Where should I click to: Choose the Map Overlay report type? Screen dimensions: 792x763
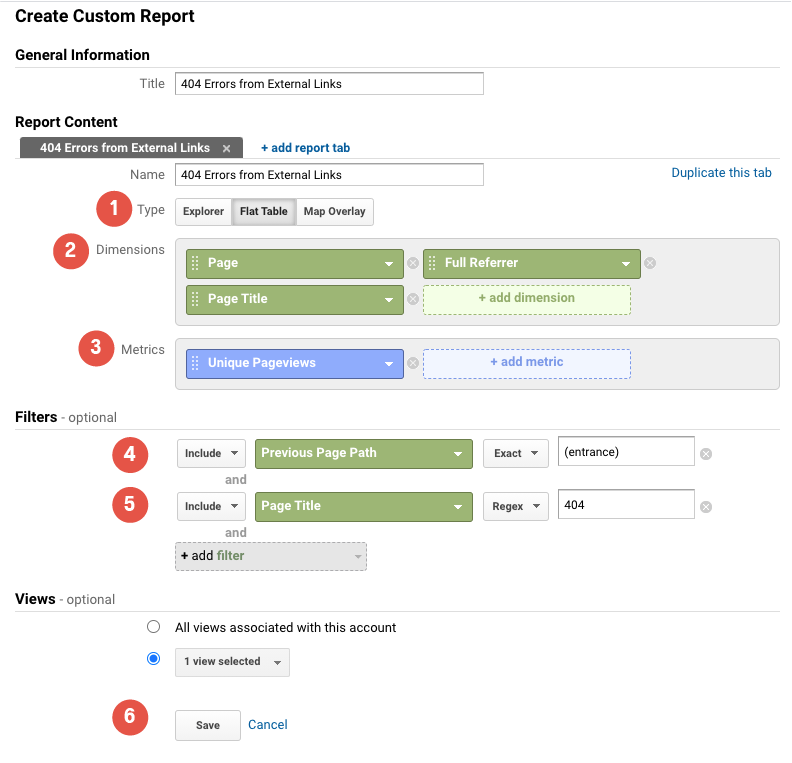coord(334,212)
